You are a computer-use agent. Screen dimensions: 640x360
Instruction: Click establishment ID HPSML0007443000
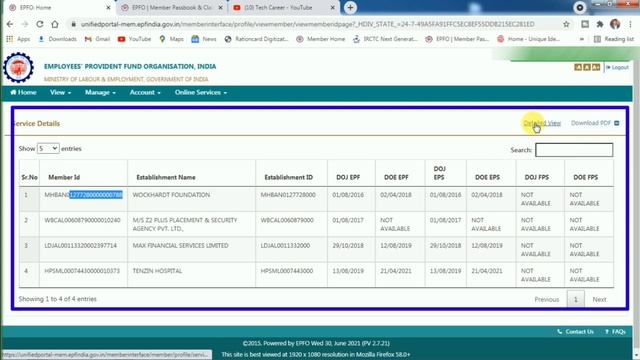click(287, 271)
